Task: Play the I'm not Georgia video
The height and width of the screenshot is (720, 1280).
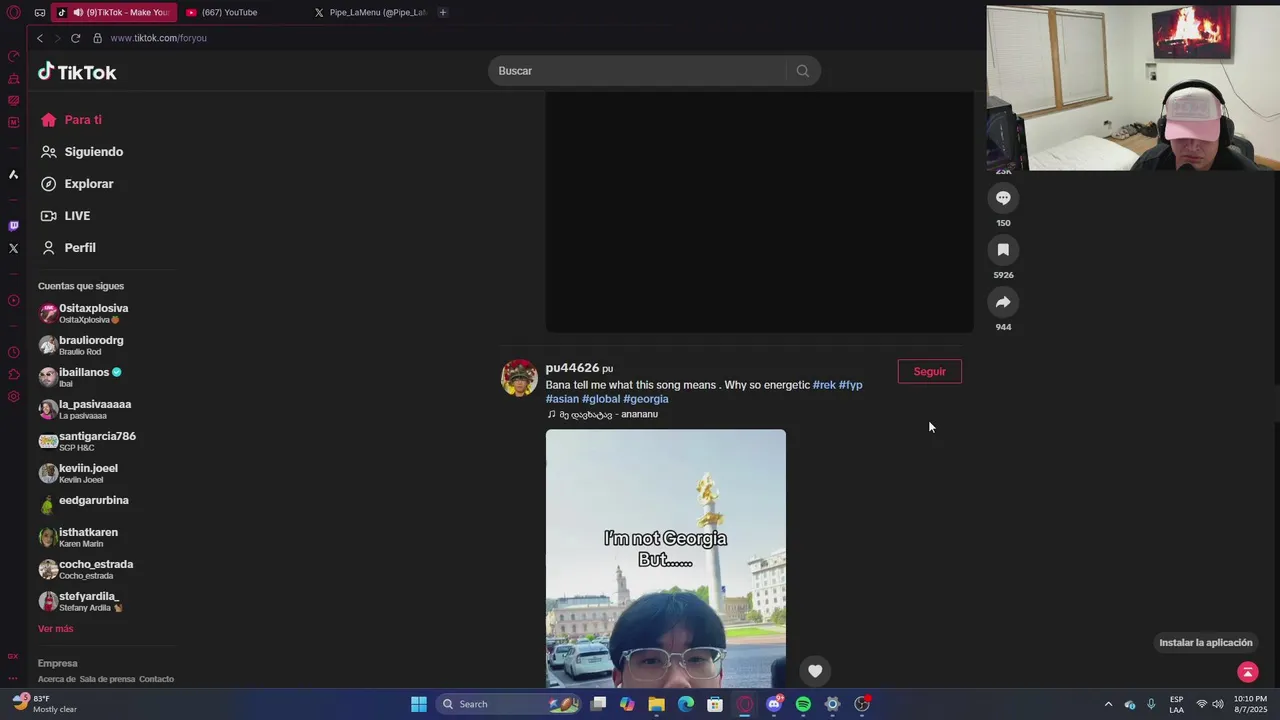Action: coord(666,558)
